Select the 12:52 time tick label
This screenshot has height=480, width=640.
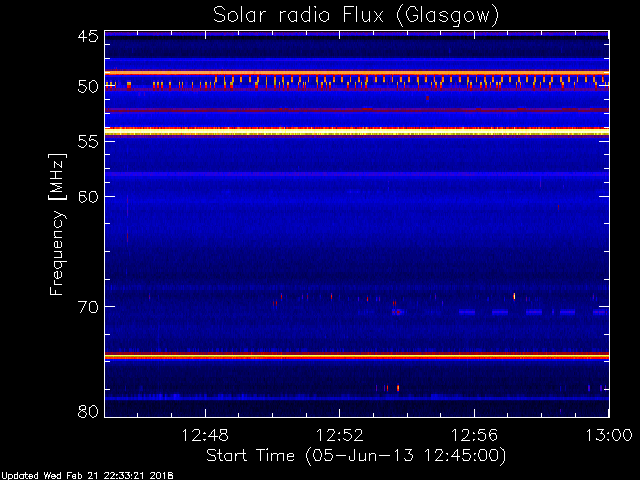pos(340,435)
